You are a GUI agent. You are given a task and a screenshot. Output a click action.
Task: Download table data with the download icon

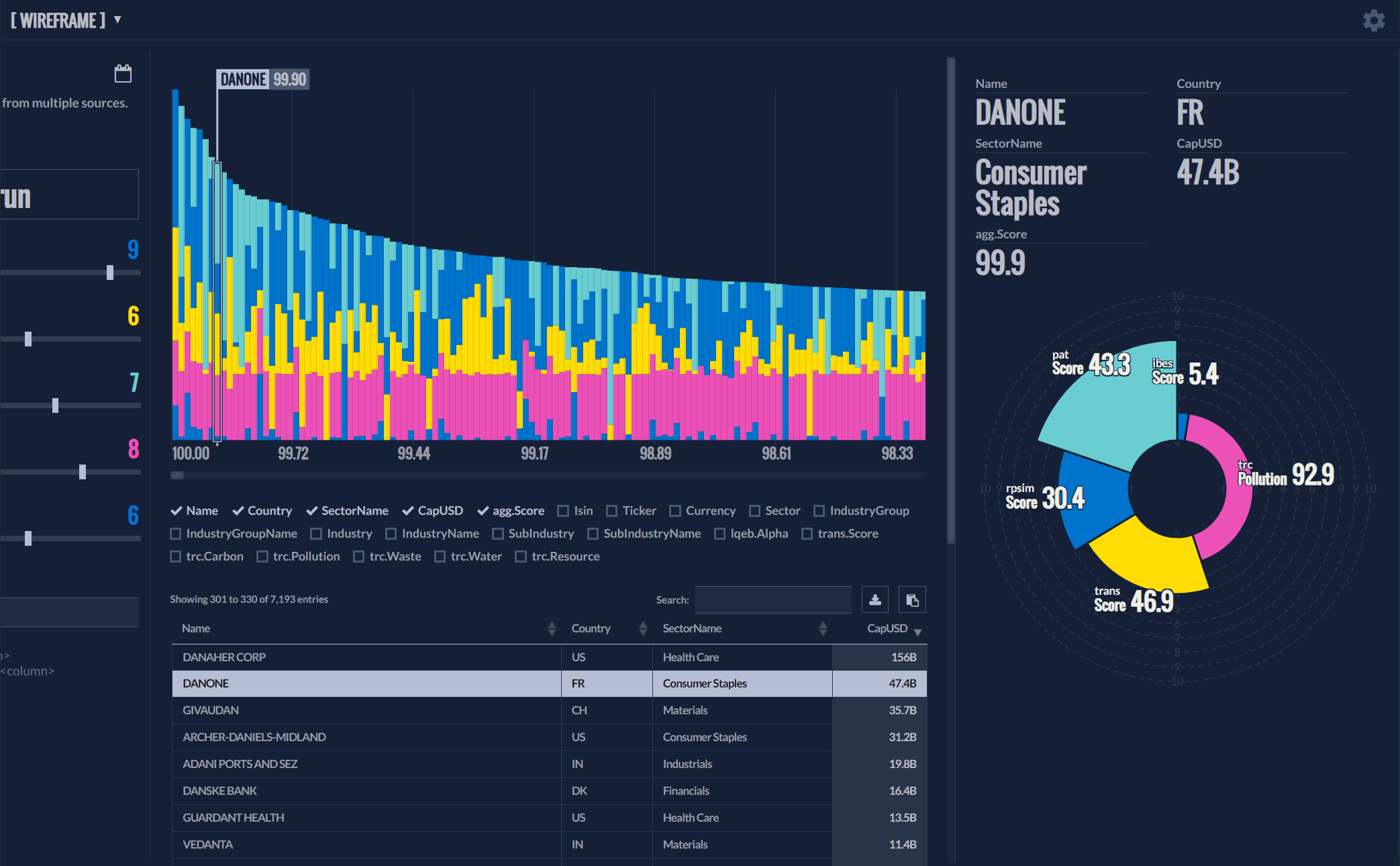click(875, 599)
